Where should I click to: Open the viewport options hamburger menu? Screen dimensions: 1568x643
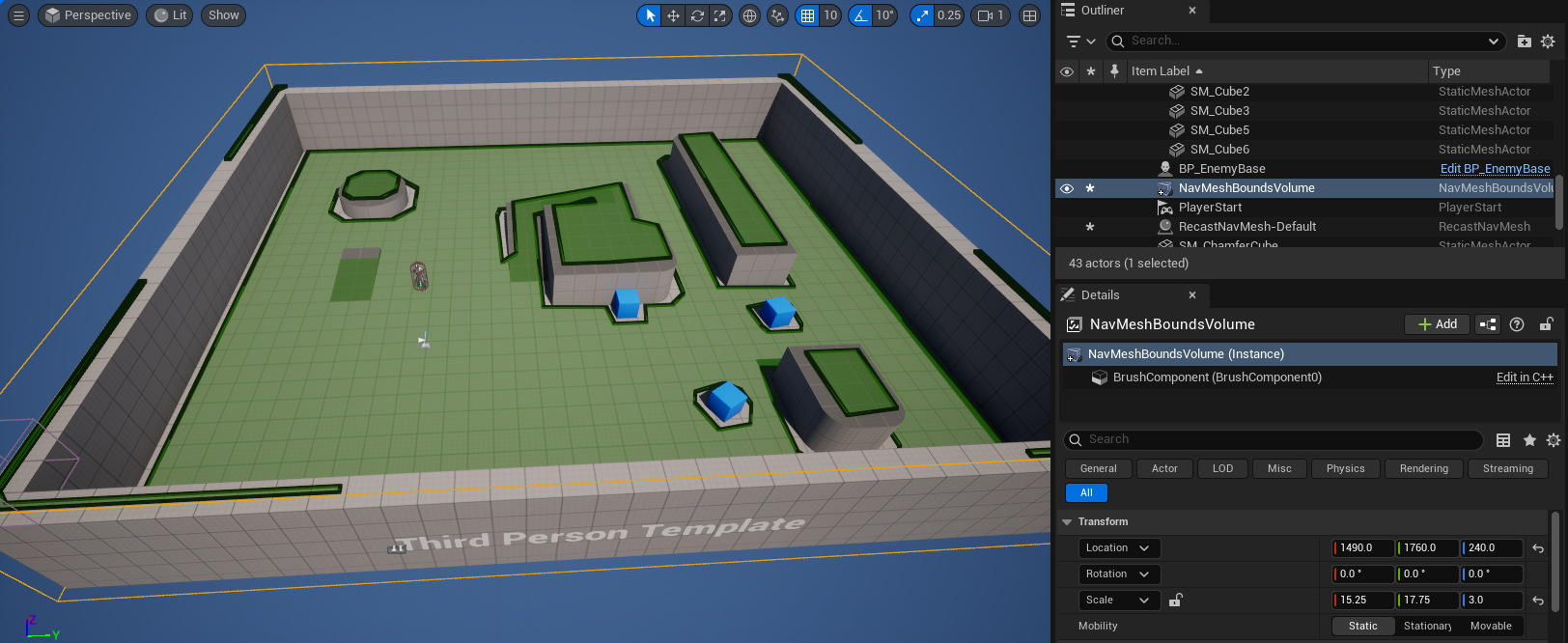(18, 15)
